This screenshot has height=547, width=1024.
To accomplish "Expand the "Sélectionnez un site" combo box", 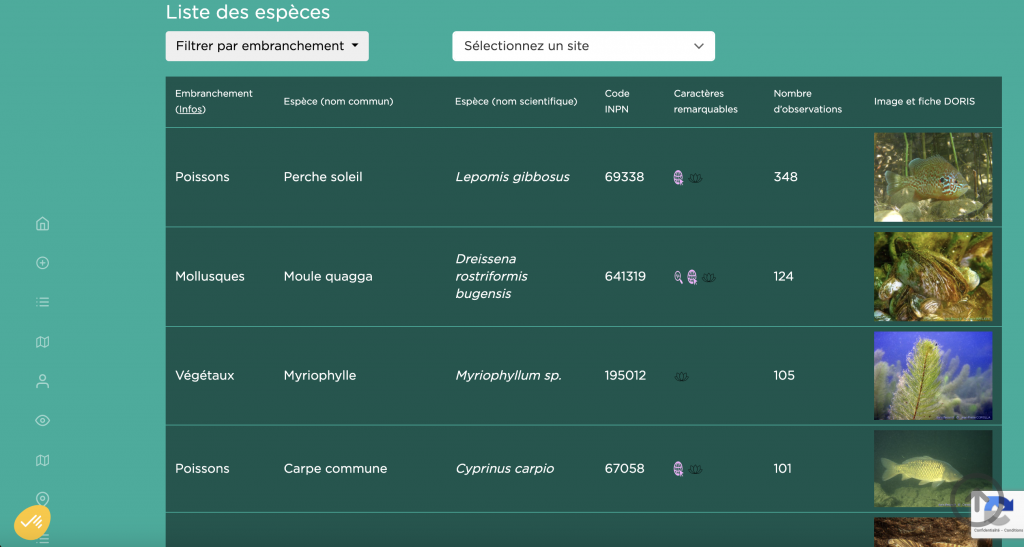I will 583,46.
